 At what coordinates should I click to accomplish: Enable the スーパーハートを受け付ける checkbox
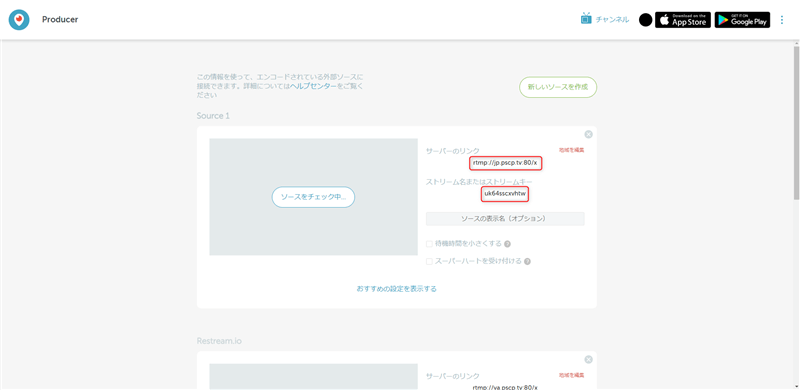pyautogui.click(x=430, y=261)
